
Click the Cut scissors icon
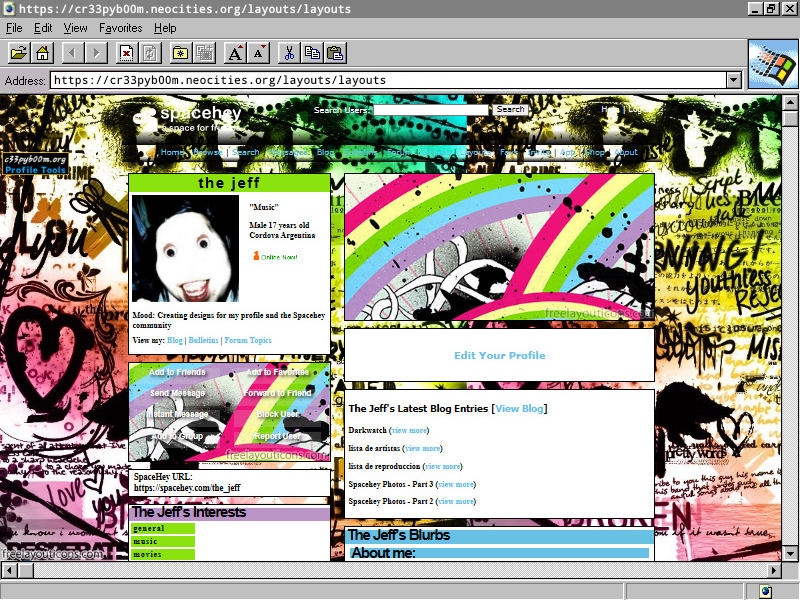[289, 53]
